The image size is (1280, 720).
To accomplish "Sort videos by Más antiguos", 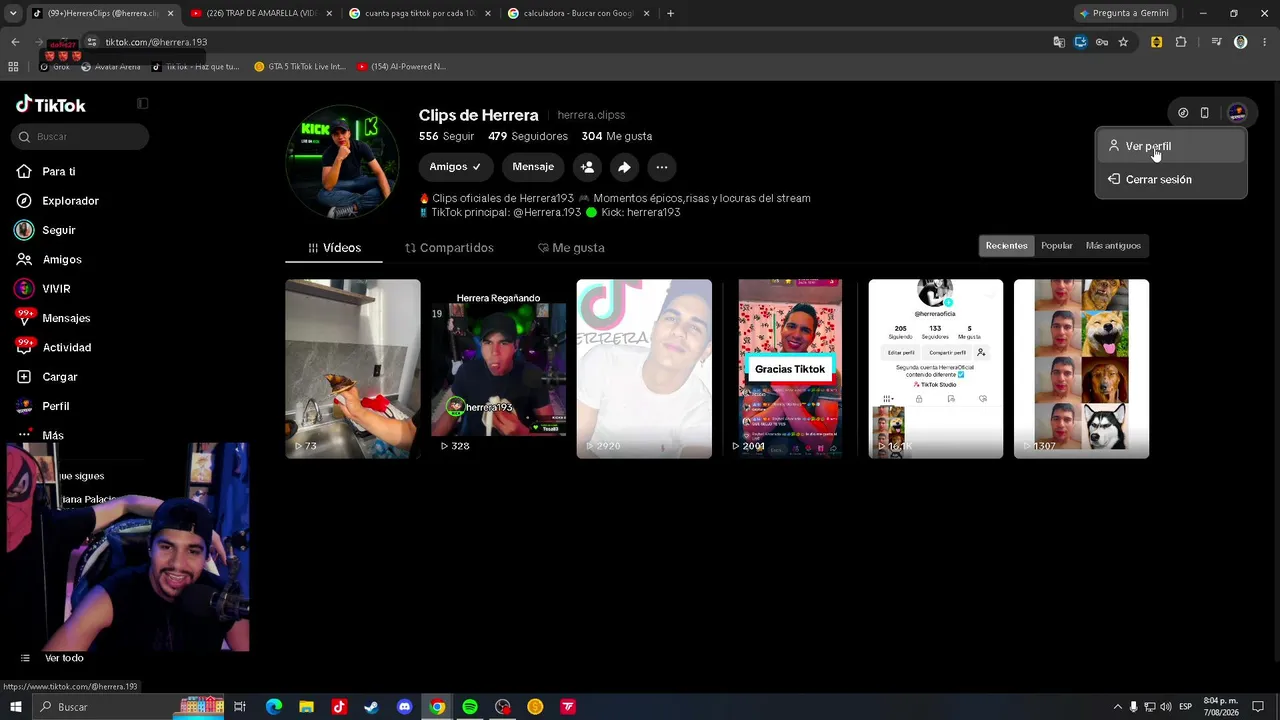I will 1113,246.
